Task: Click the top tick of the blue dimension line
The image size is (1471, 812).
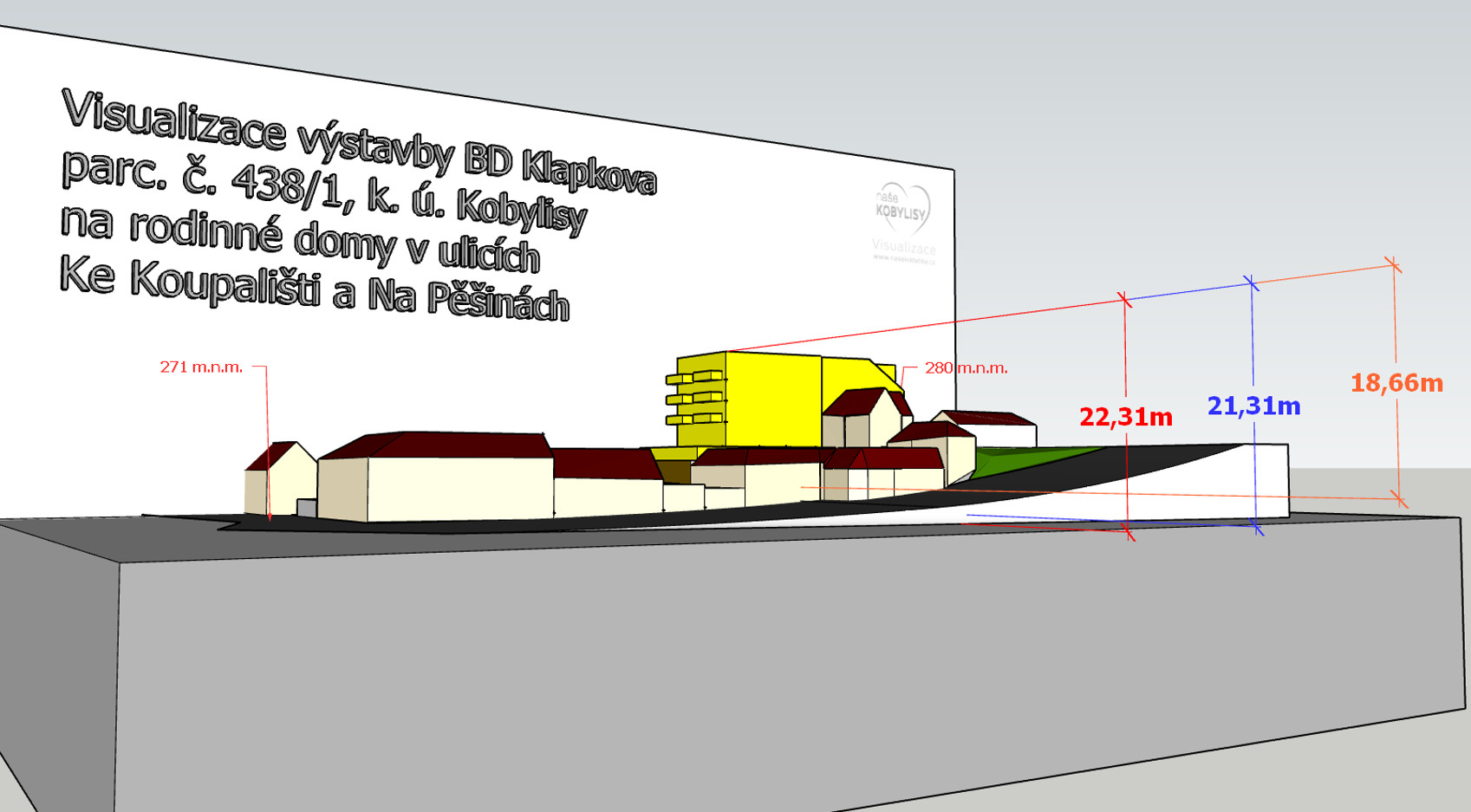Action: (x=1251, y=283)
